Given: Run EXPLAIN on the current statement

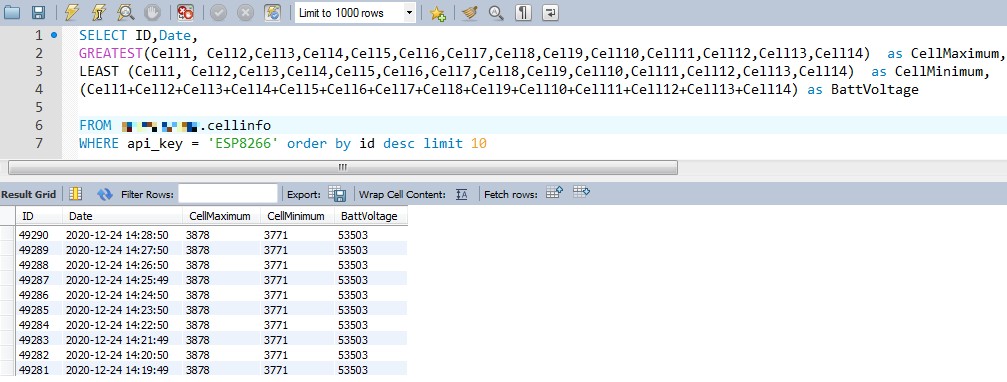Looking at the screenshot, I should pyautogui.click(x=126, y=13).
